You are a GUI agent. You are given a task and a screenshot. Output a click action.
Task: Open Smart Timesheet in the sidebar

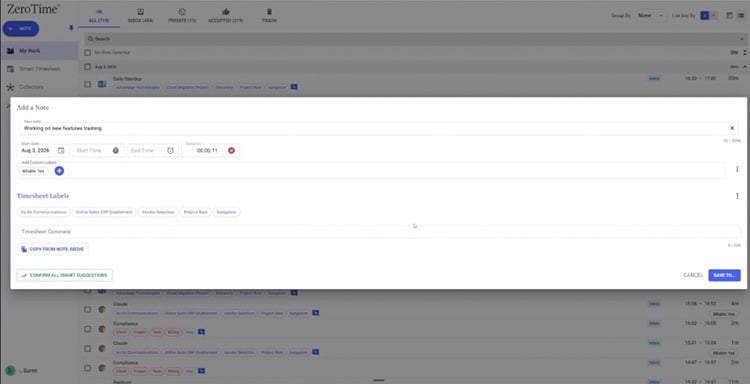pos(39,69)
